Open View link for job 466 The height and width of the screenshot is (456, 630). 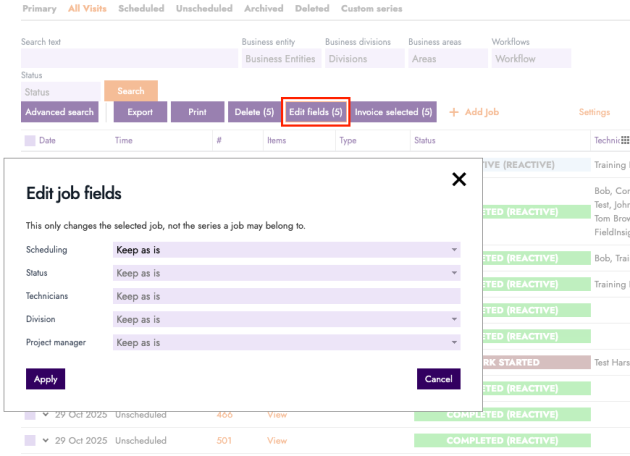pos(276,414)
